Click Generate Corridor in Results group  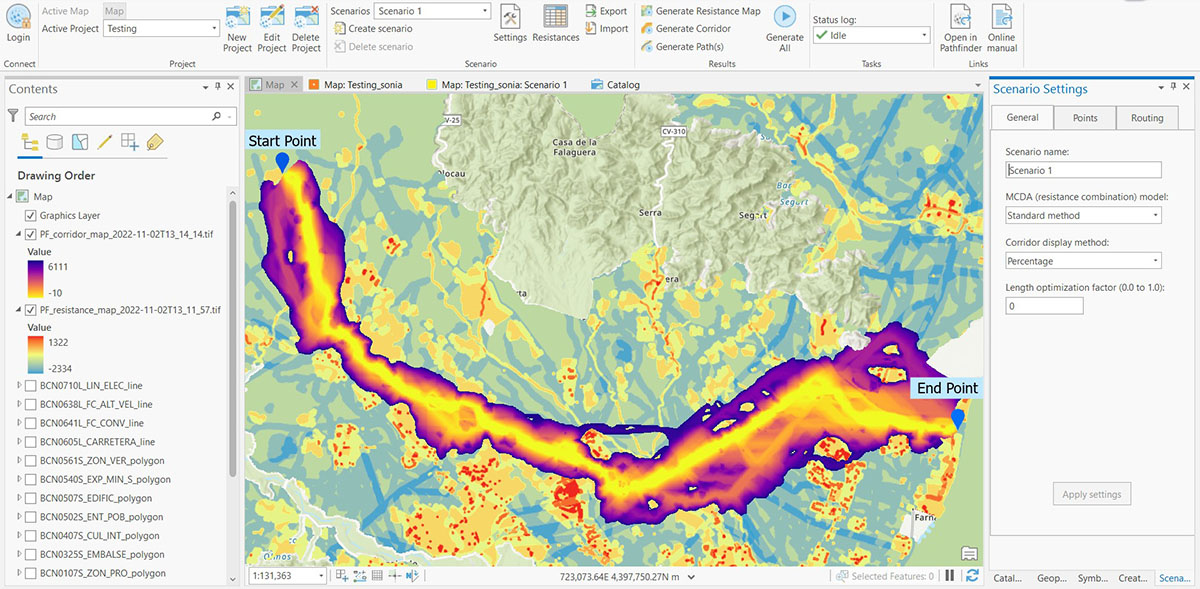(x=694, y=28)
